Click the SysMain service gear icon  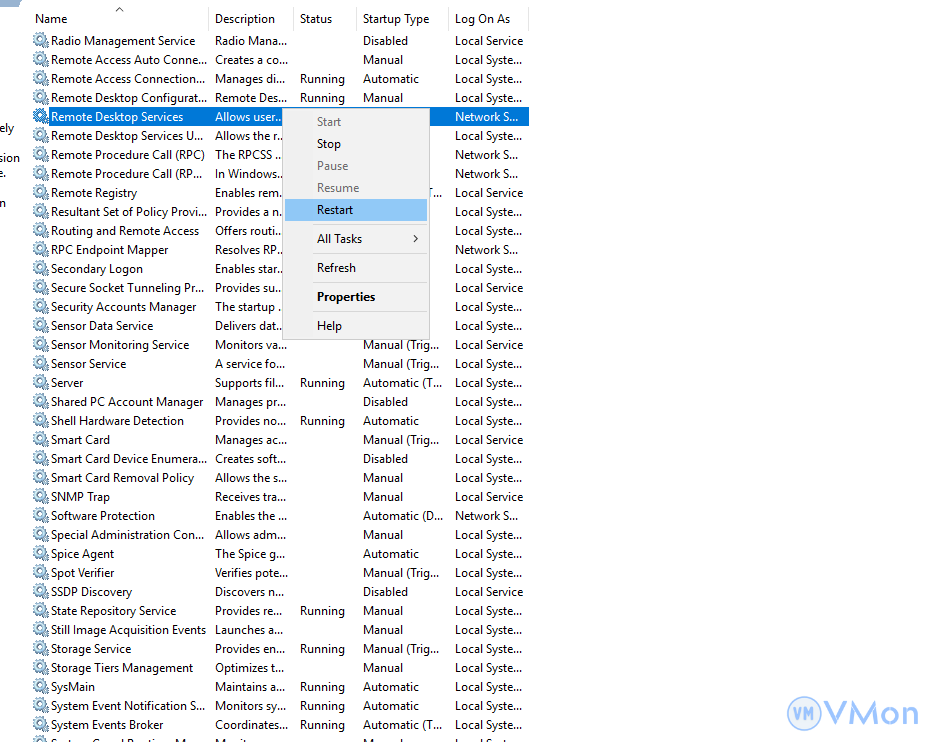(x=40, y=687)
